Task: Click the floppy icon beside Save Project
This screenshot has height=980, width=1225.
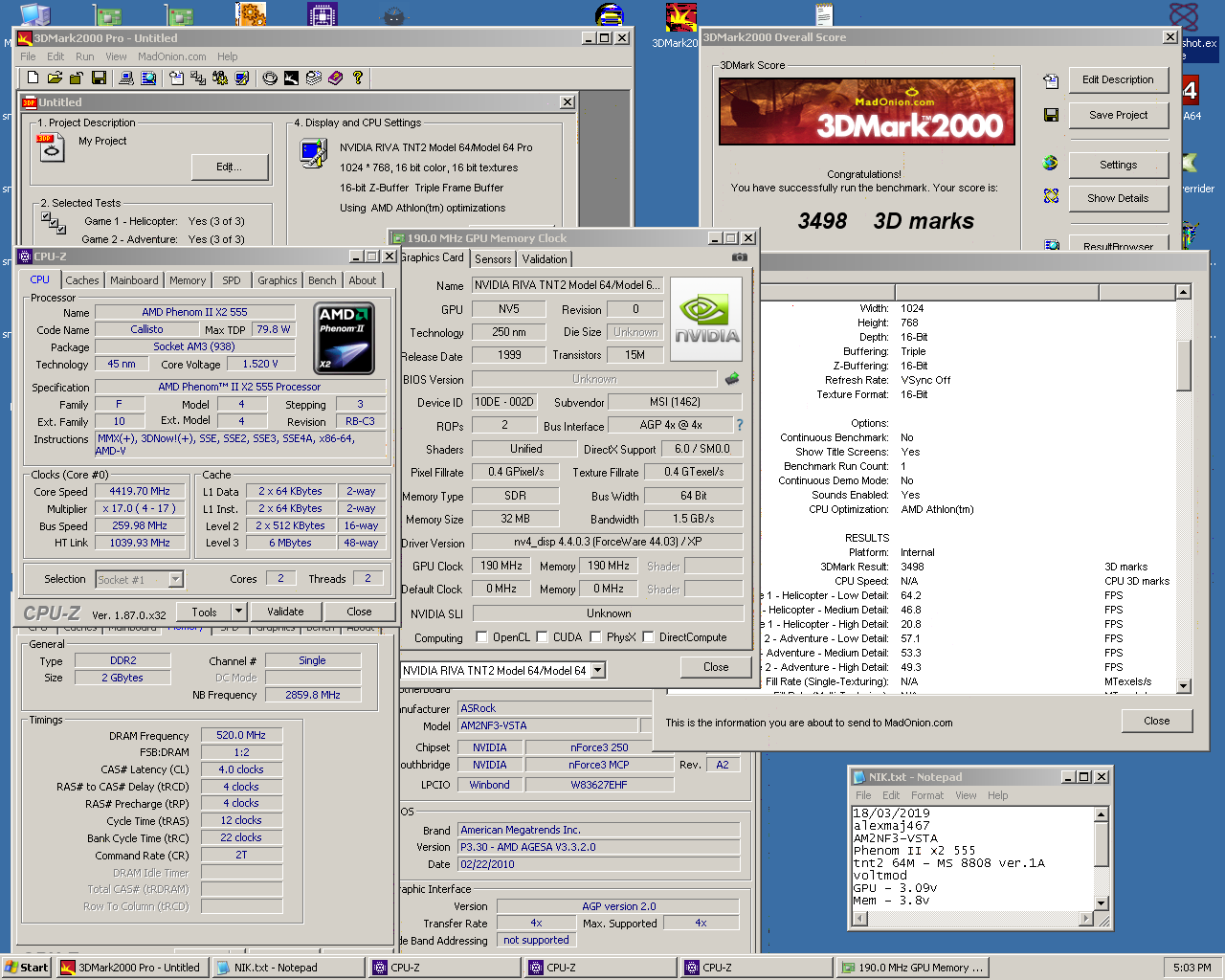Action: click(x=1051, y=115)
